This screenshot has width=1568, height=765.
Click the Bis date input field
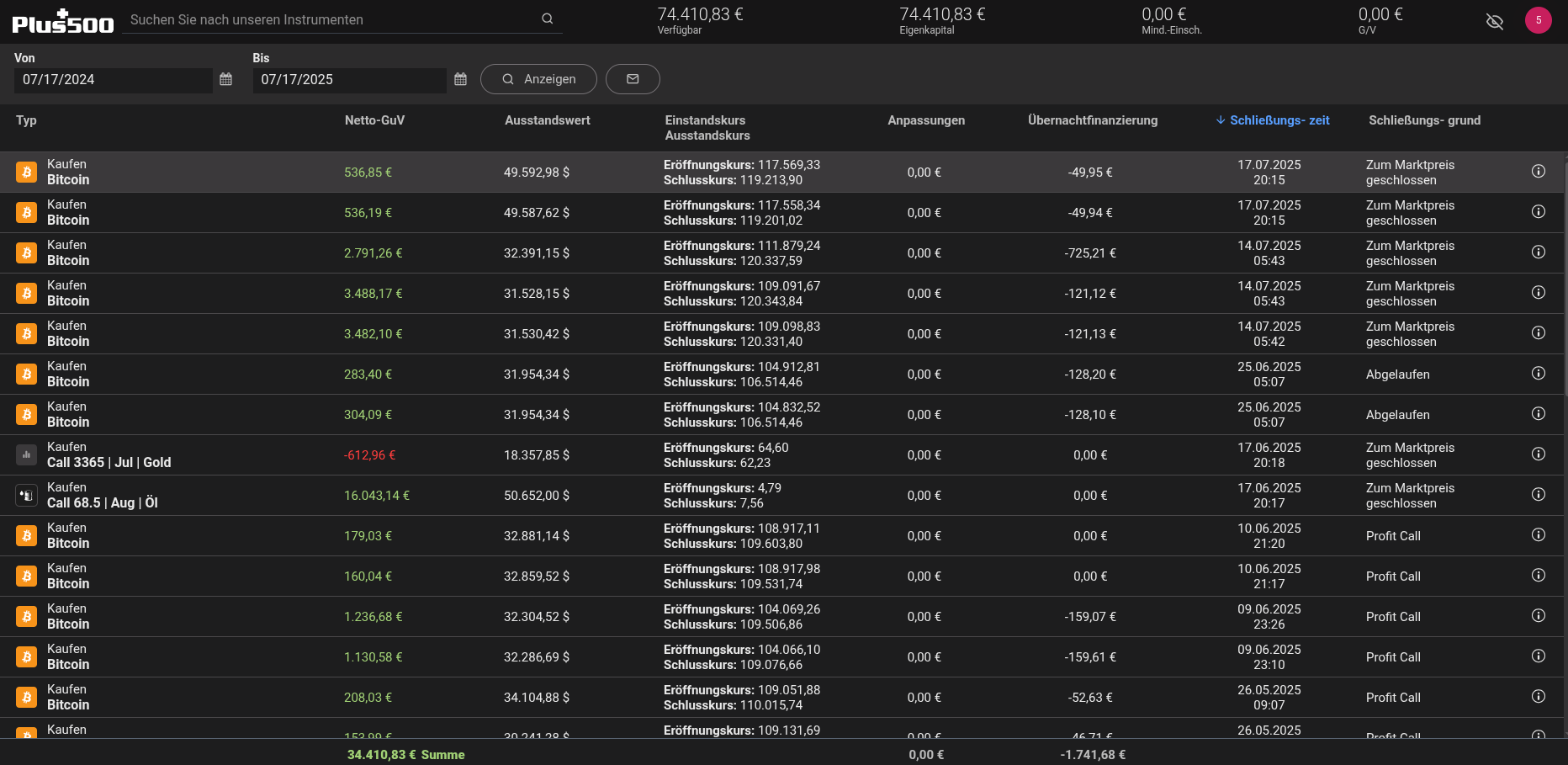point(349,80)
